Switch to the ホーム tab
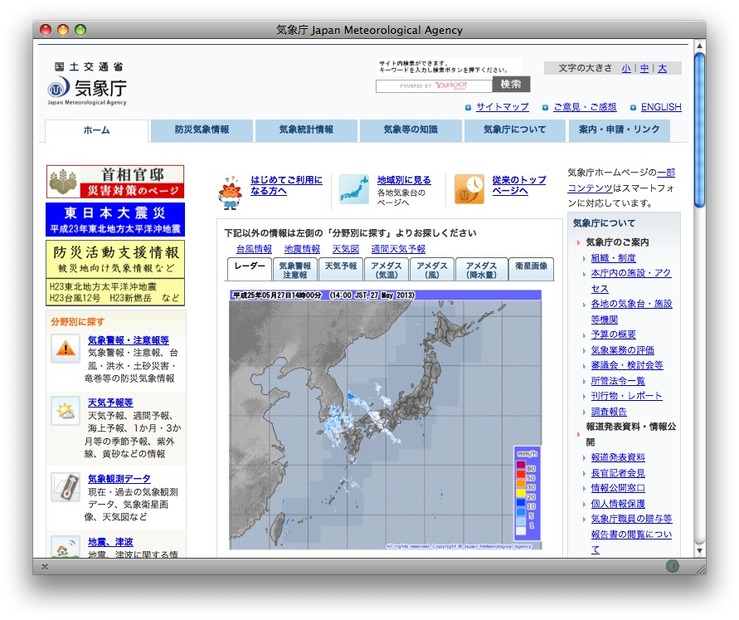 tap(97, 130)
